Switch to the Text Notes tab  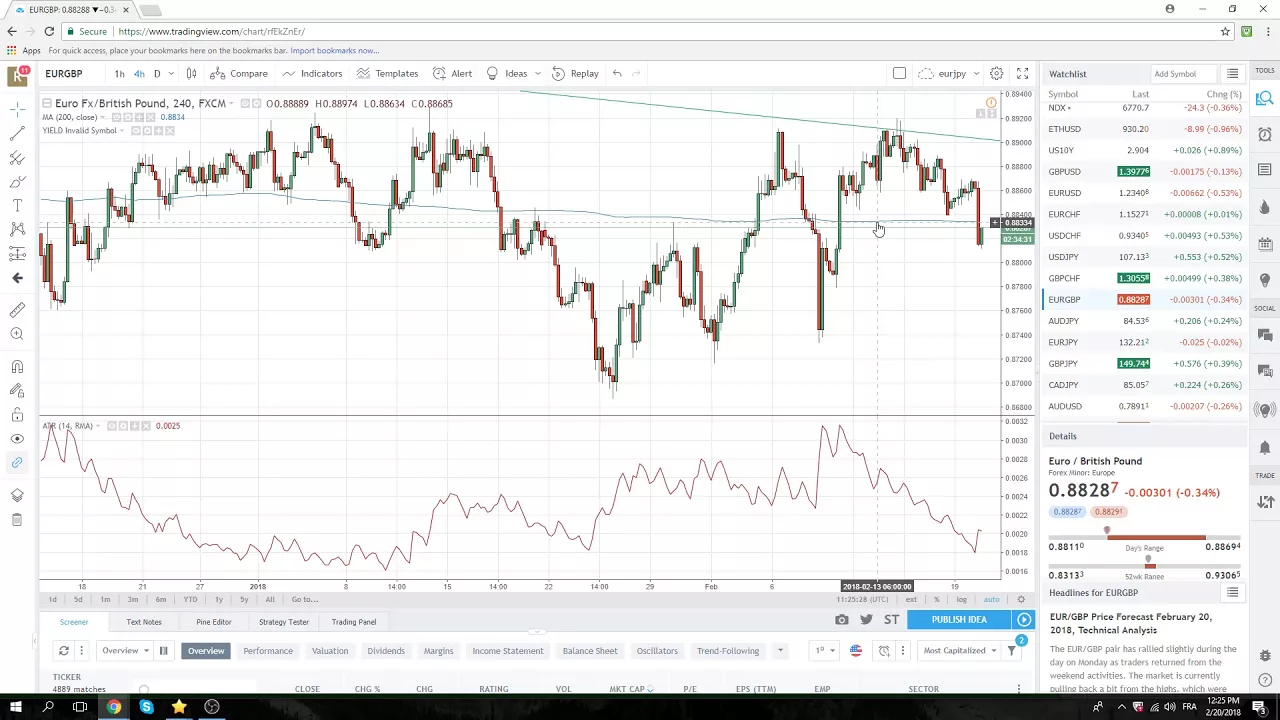pyautogui.click(x=144, y=622)
